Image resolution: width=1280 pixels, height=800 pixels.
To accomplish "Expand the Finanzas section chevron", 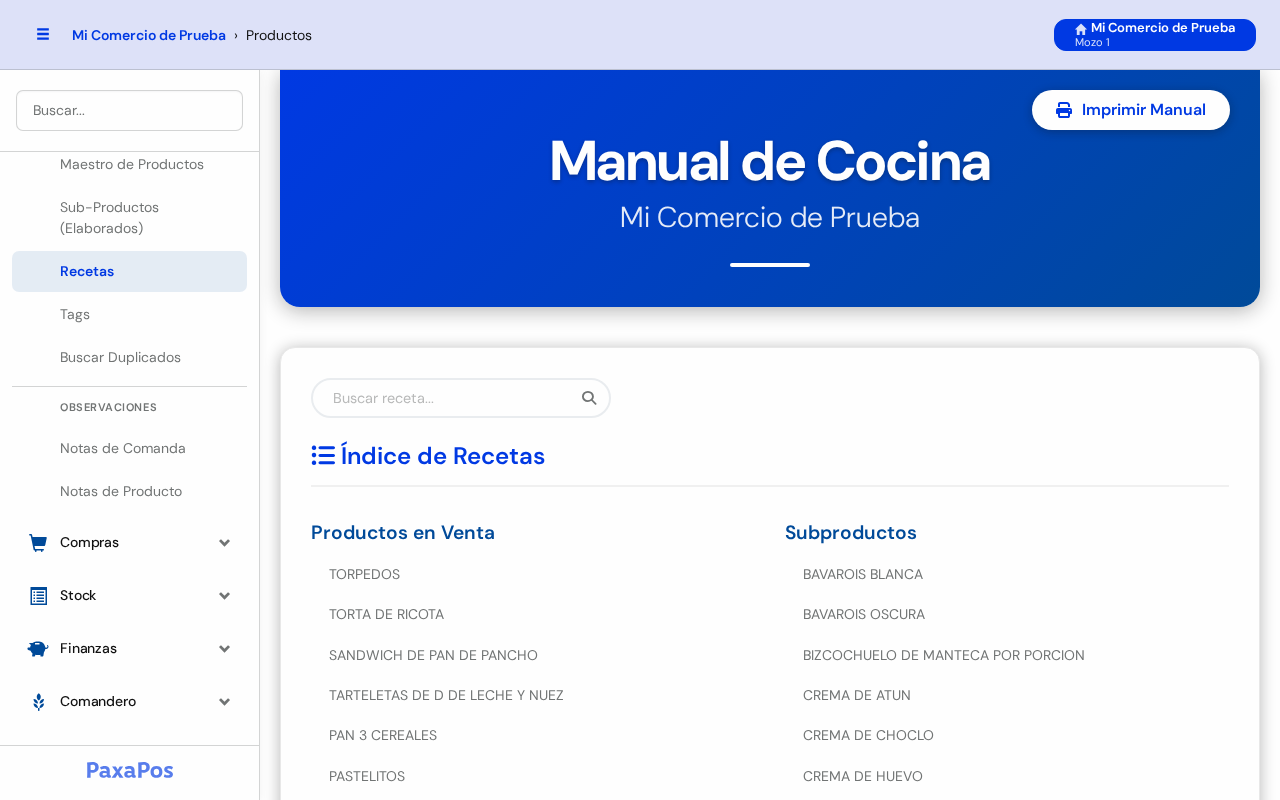I will point(225,649).
